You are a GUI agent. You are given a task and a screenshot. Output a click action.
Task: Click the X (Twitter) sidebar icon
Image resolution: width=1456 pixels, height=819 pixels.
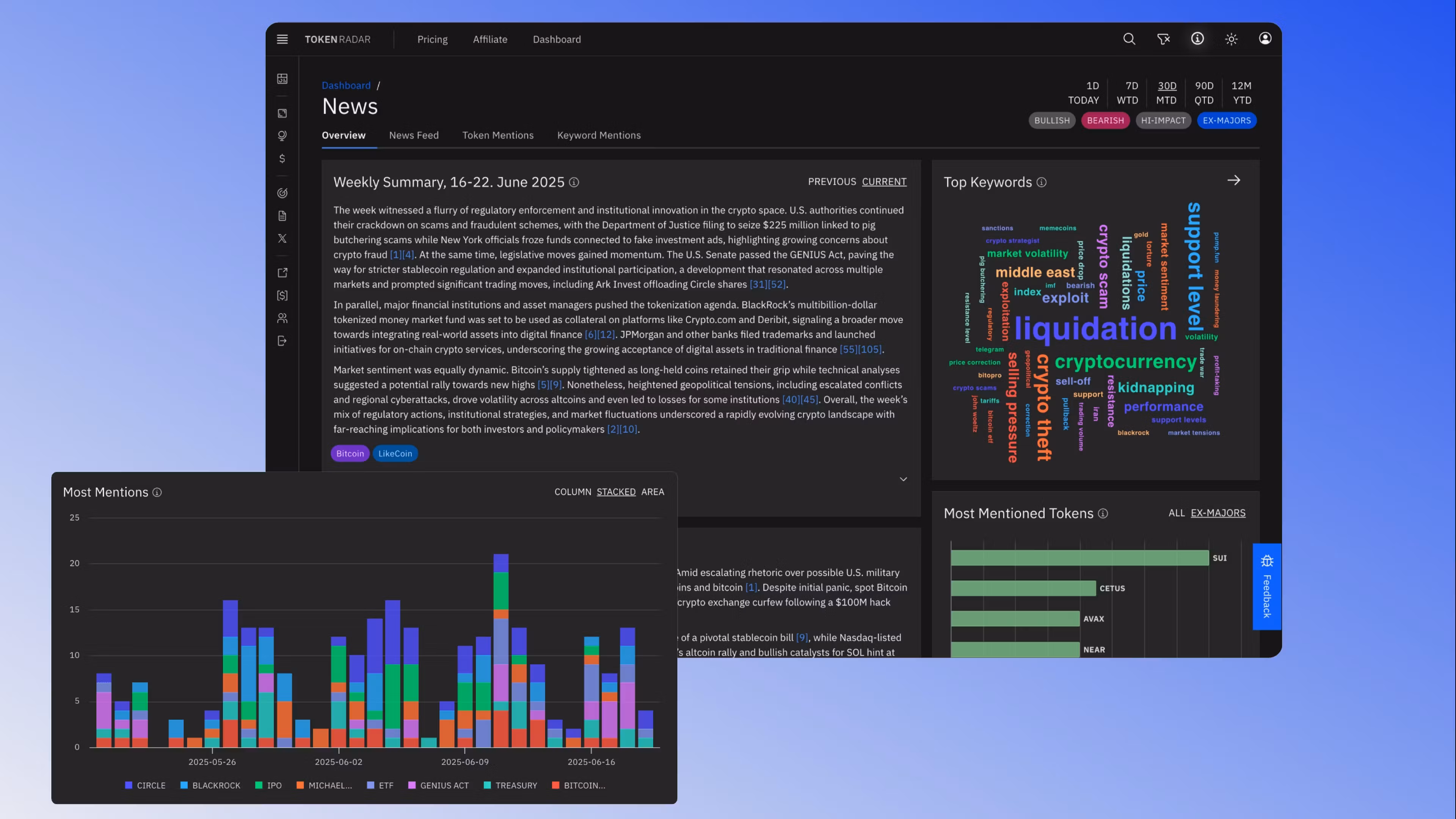282,238
